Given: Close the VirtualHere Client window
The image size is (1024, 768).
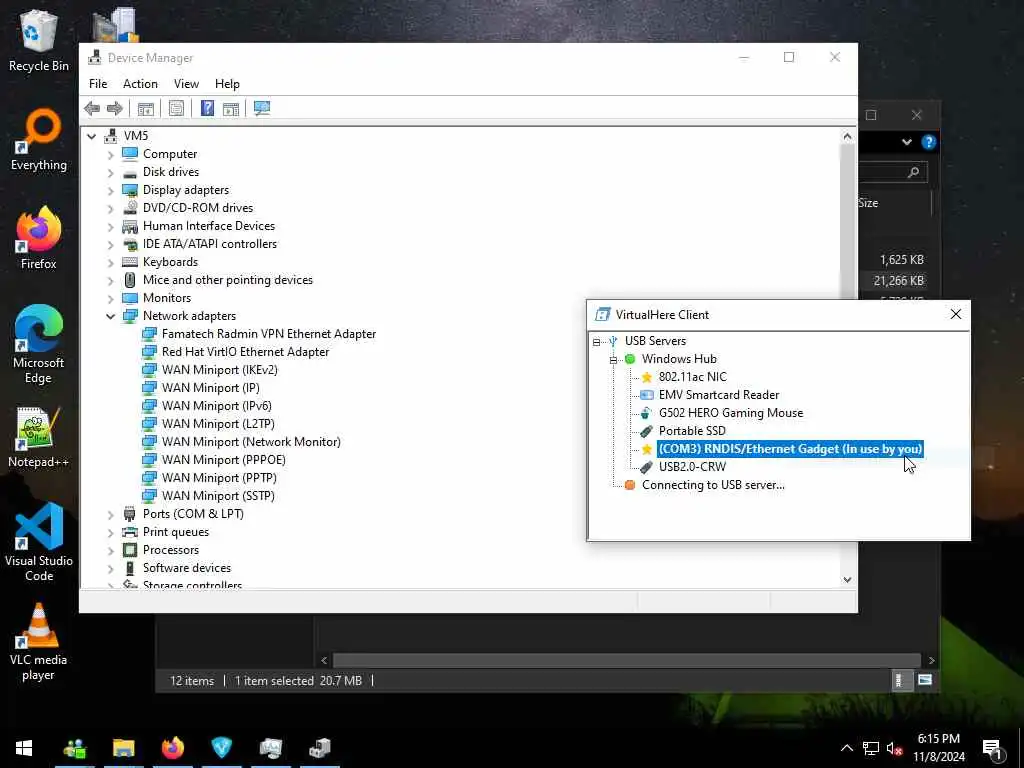Looking at the screenshot, I should click(x=955, y=315).
